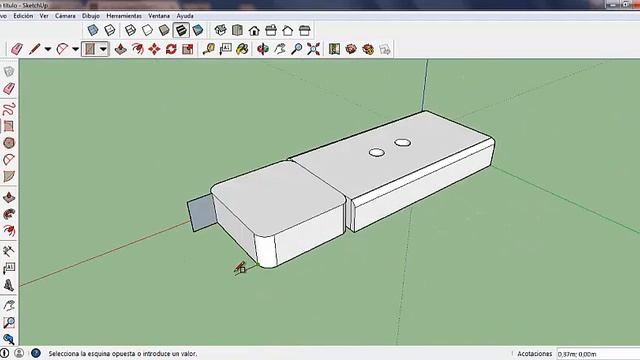Image resolution: width=640 pixels, height=360 pixels.
Task: Select Freehand tool in left sidebar
Action: coord(9,109)
